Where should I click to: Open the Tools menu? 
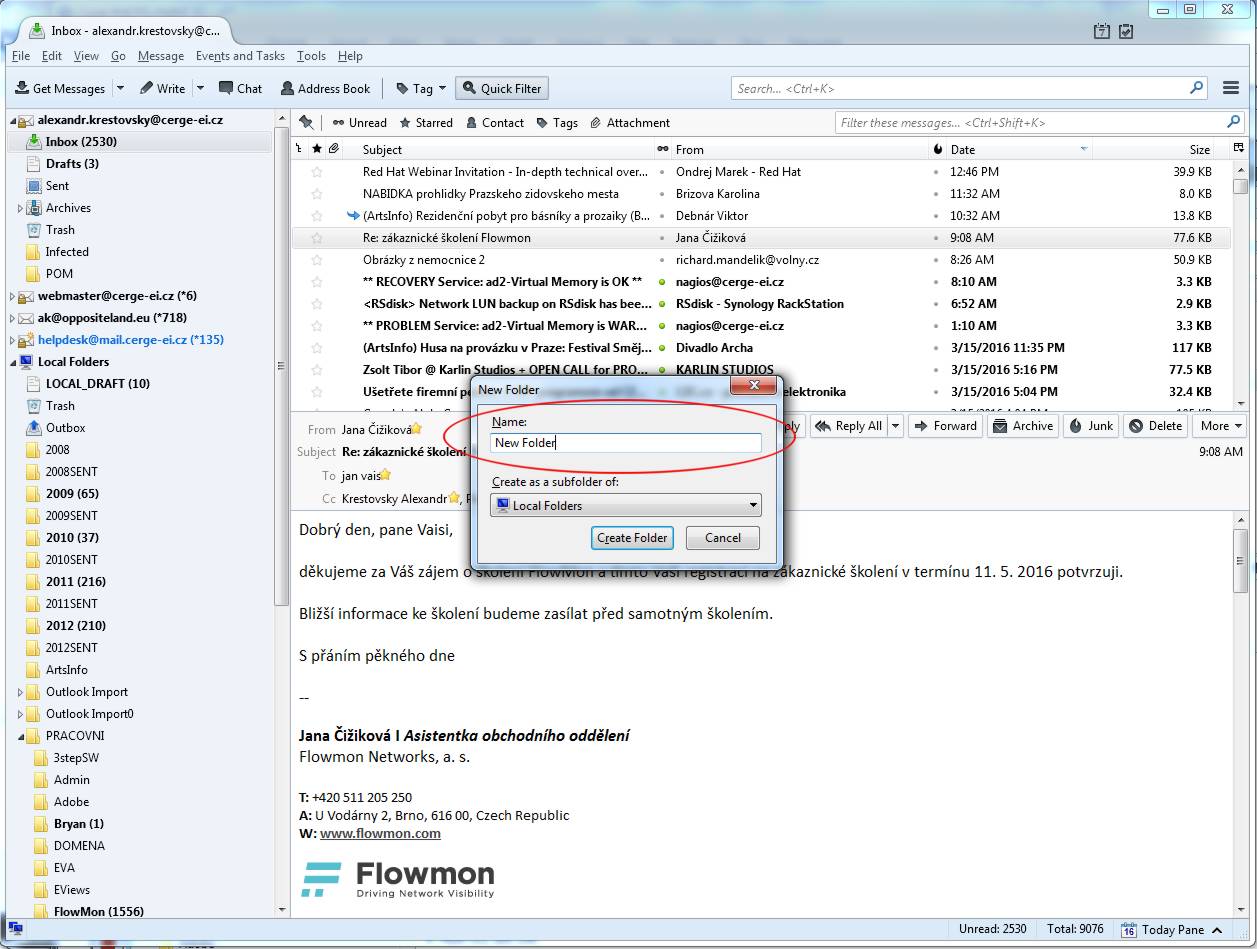(x=311, y=56)
